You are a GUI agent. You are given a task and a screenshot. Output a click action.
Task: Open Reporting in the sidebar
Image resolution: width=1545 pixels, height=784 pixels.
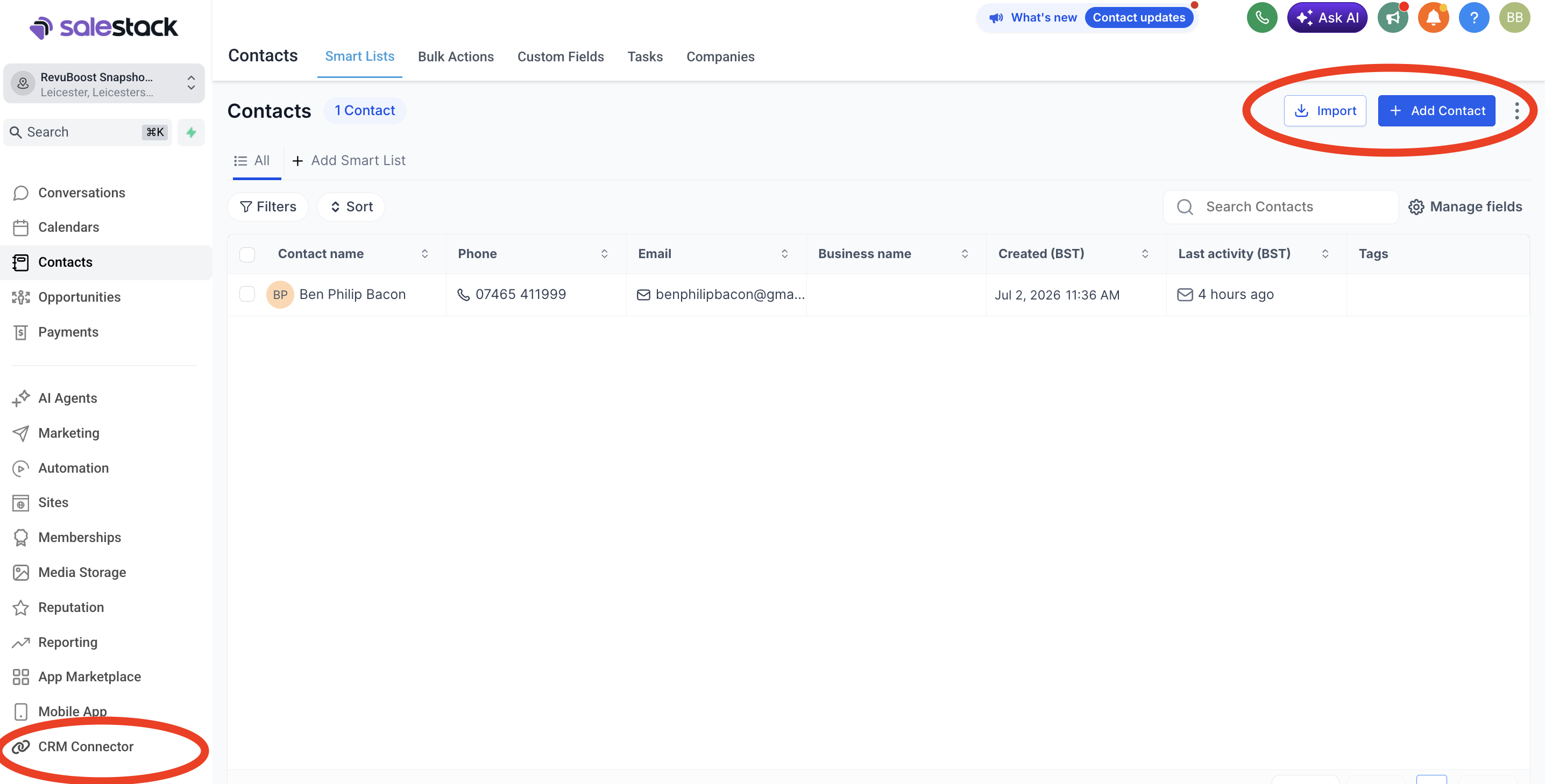[x=67, y=643]
